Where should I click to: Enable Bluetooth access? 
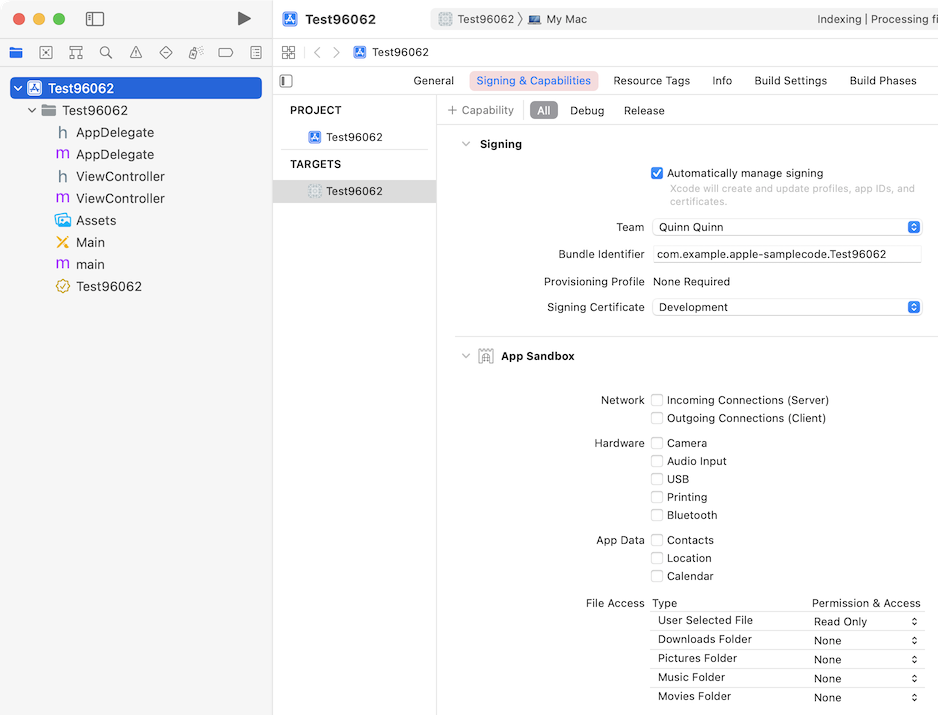point(657,515)
